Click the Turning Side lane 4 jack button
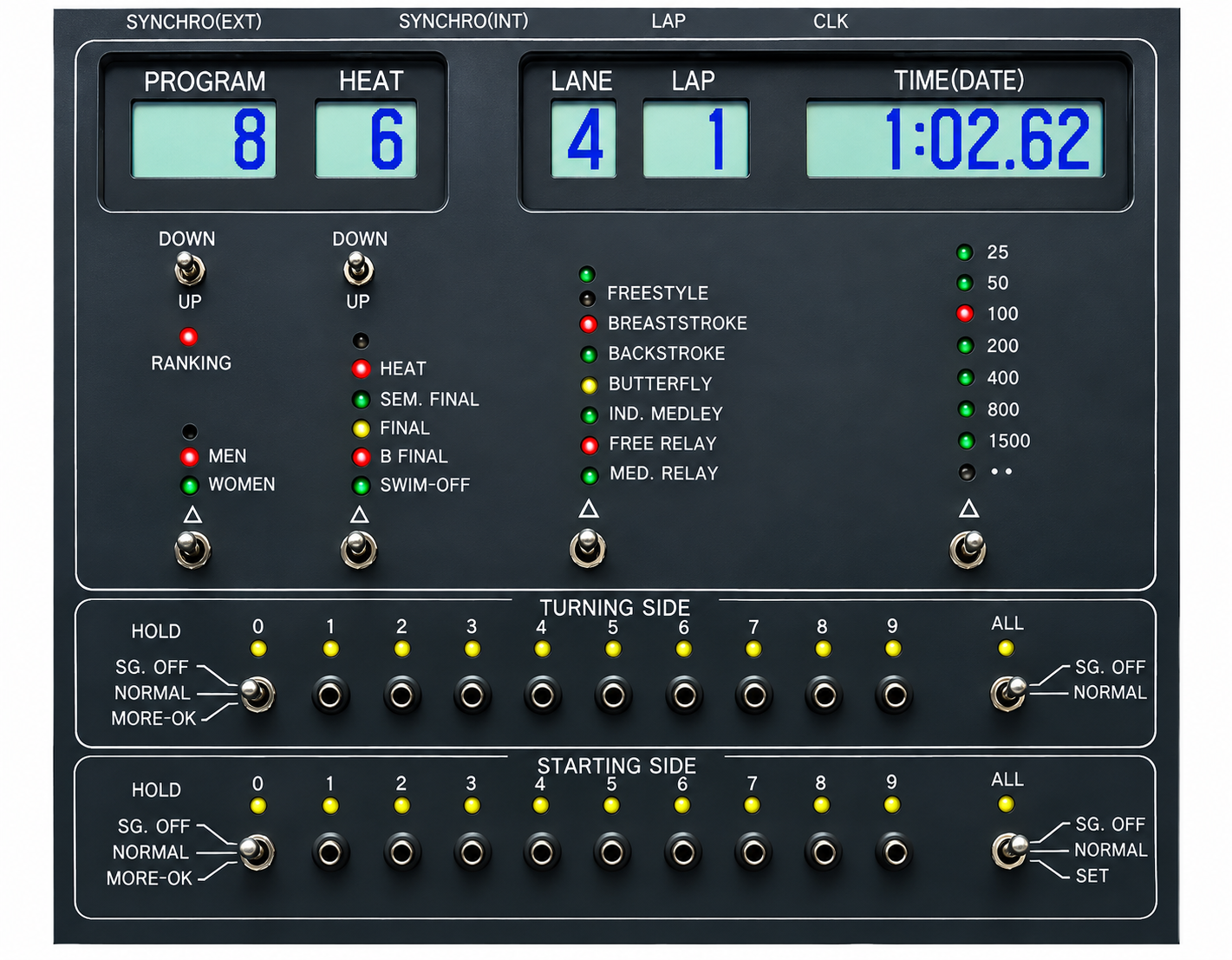Screen dimensions: 1232x960 tap(543, 695)
